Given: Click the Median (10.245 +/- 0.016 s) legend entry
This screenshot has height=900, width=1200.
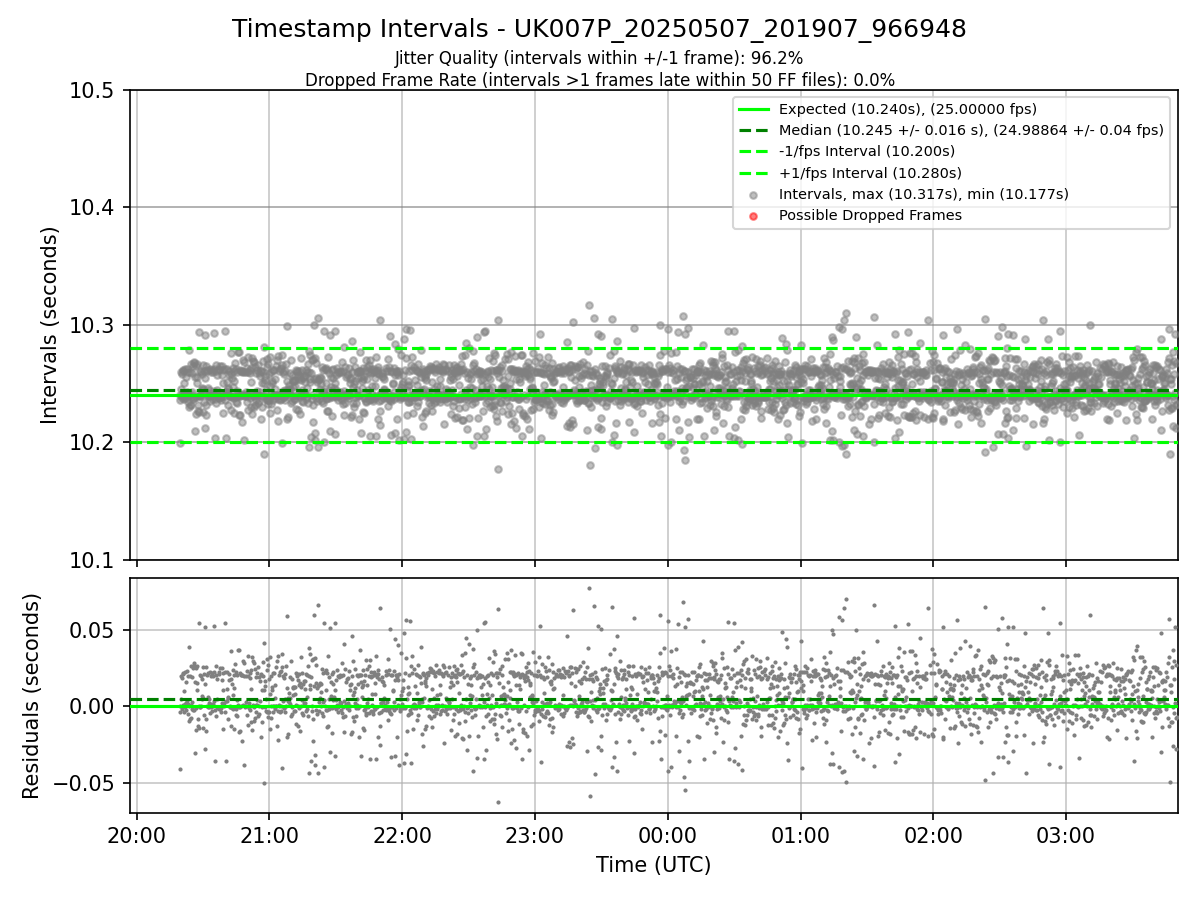Looking at the screenshot, I should click(x=971, y=130).
